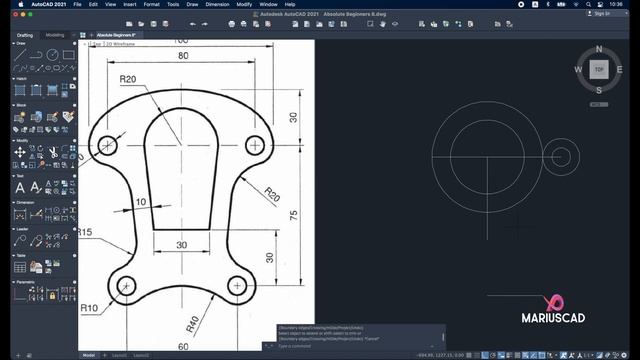Click the 2D Wireframe visual style label

pos(120,44)
